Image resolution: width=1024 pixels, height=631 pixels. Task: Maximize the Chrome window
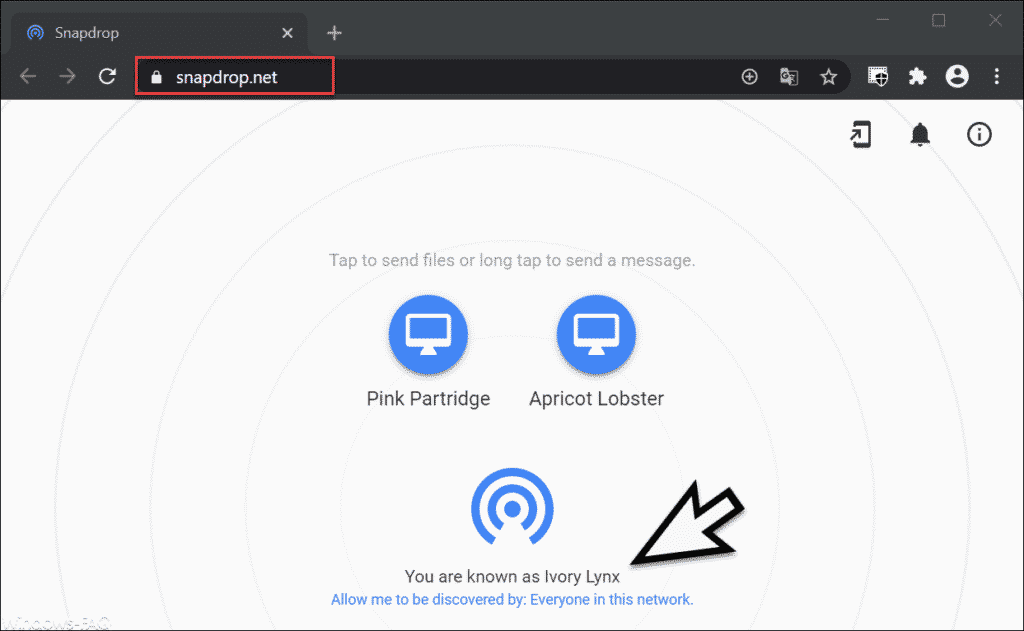938,20
